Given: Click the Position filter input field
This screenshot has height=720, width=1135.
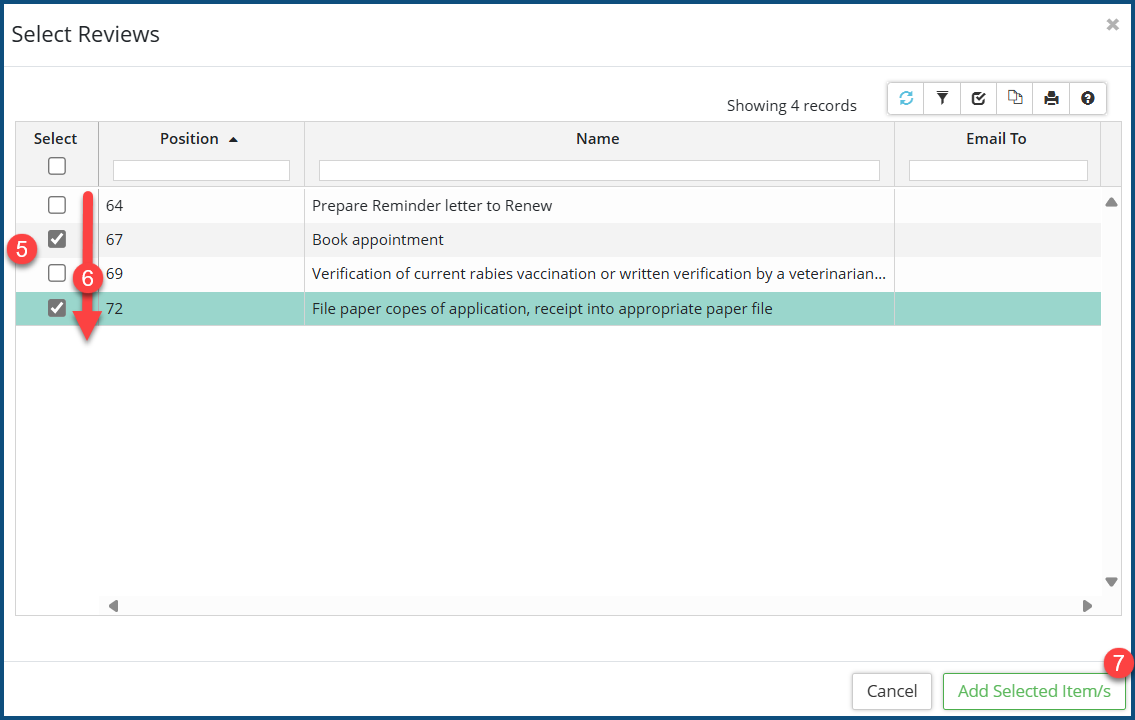Looking at the screenshot, I should [201, 171].
